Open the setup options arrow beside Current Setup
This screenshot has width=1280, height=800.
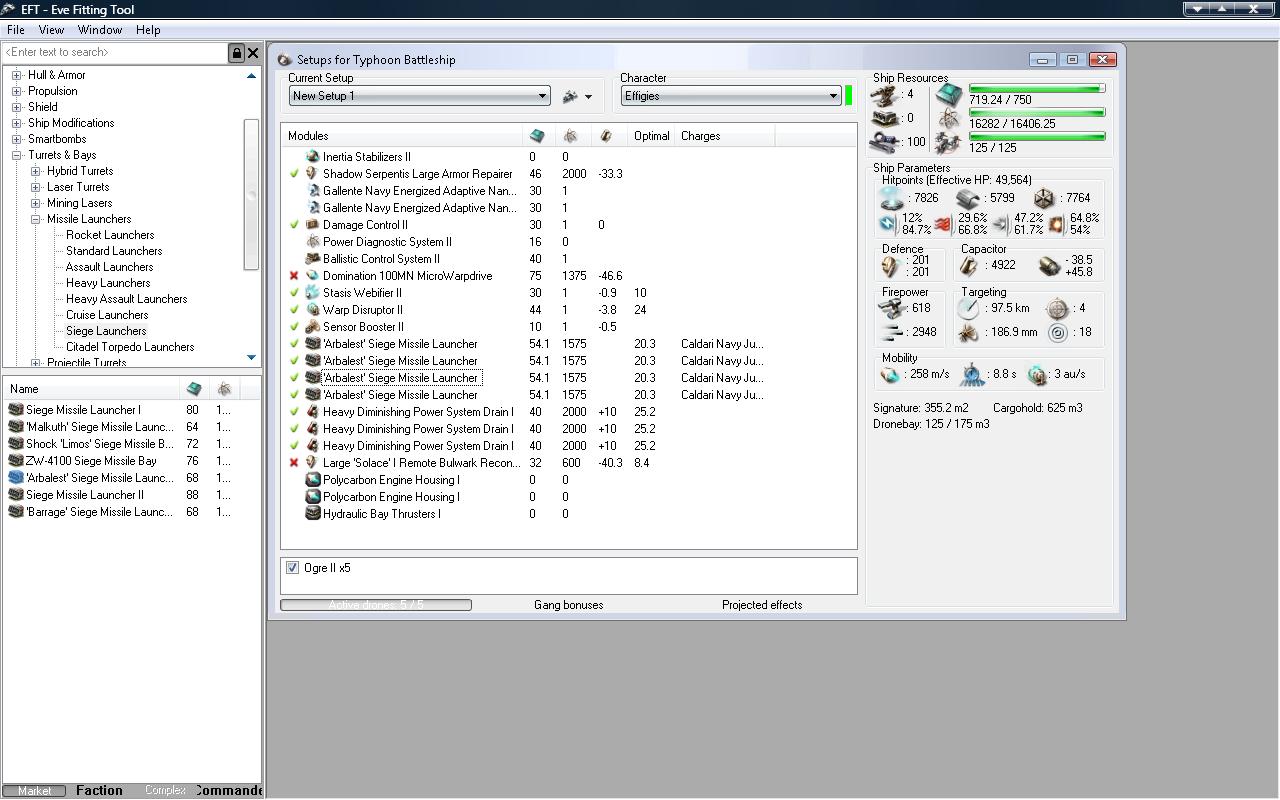(588, 97)
